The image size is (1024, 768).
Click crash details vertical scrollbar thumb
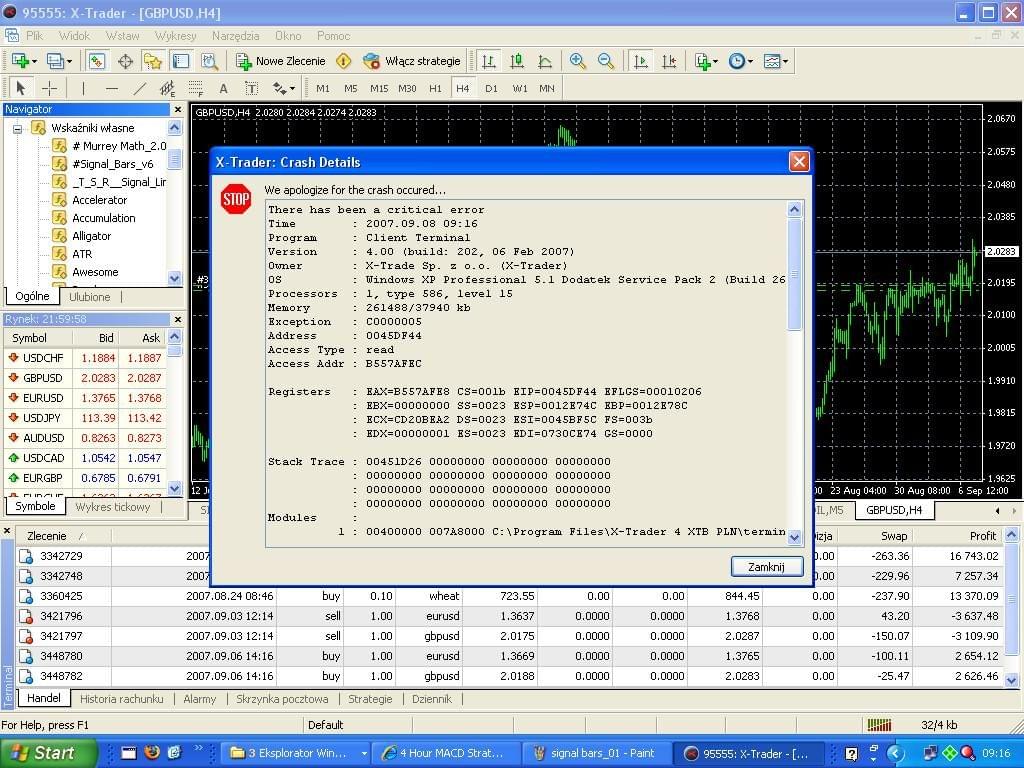pyautogui.click(x=794, y=274)
